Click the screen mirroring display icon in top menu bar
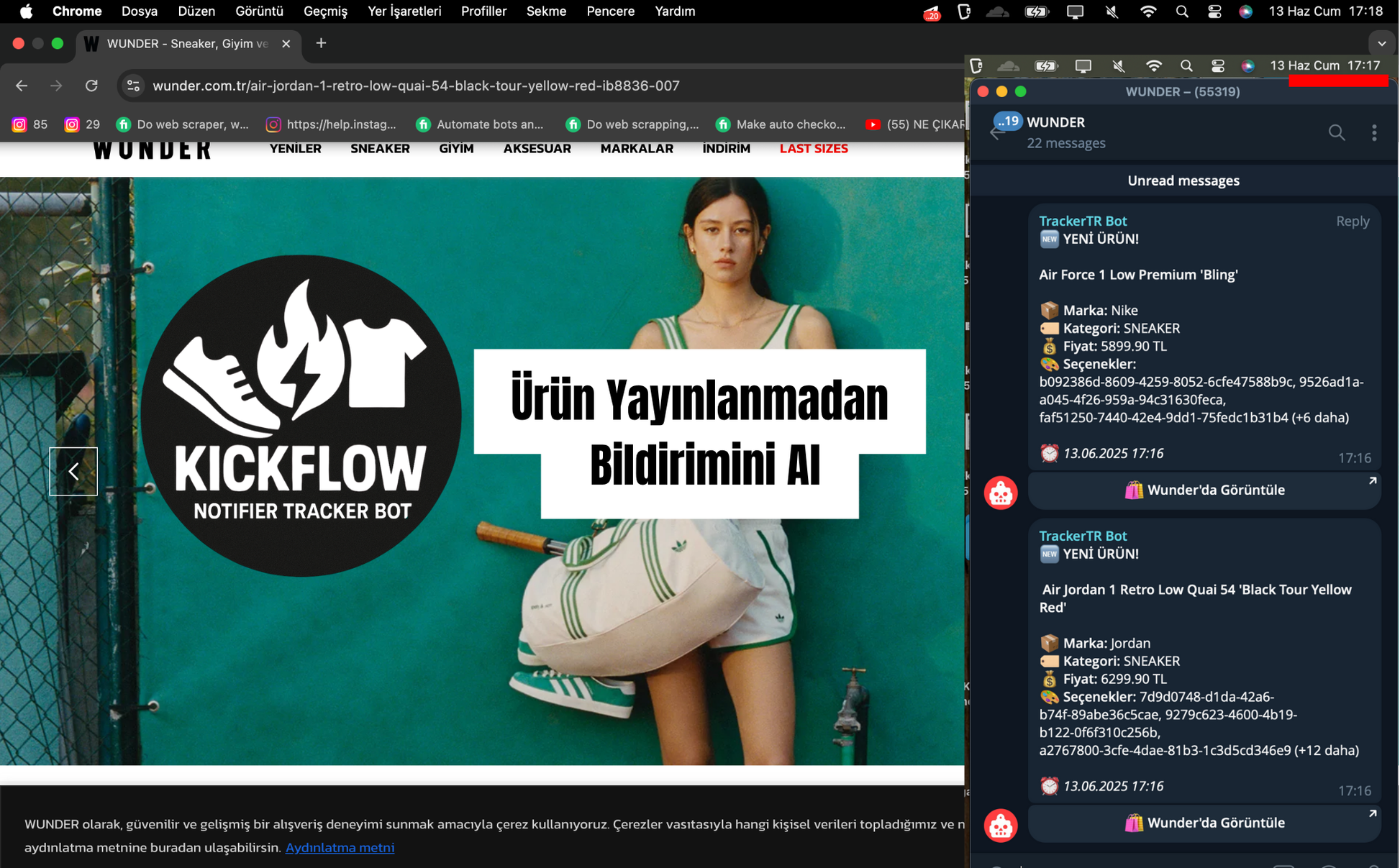The width and height of the screenshot is (1400, 868). [1075, 12]
